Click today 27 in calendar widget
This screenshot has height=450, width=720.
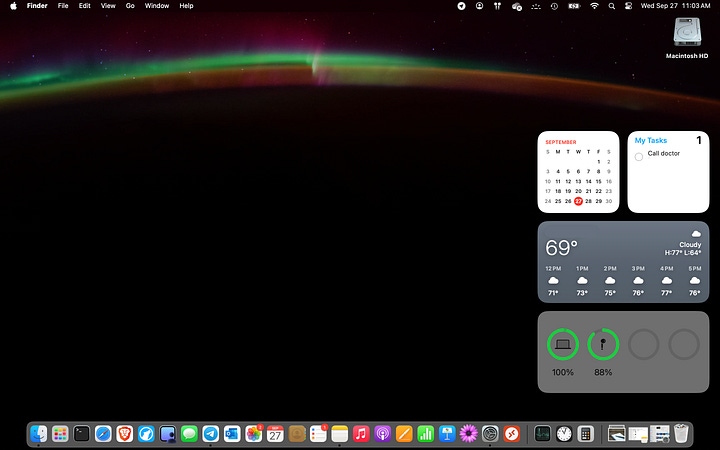pyautogui.click(x=578, y=201)
